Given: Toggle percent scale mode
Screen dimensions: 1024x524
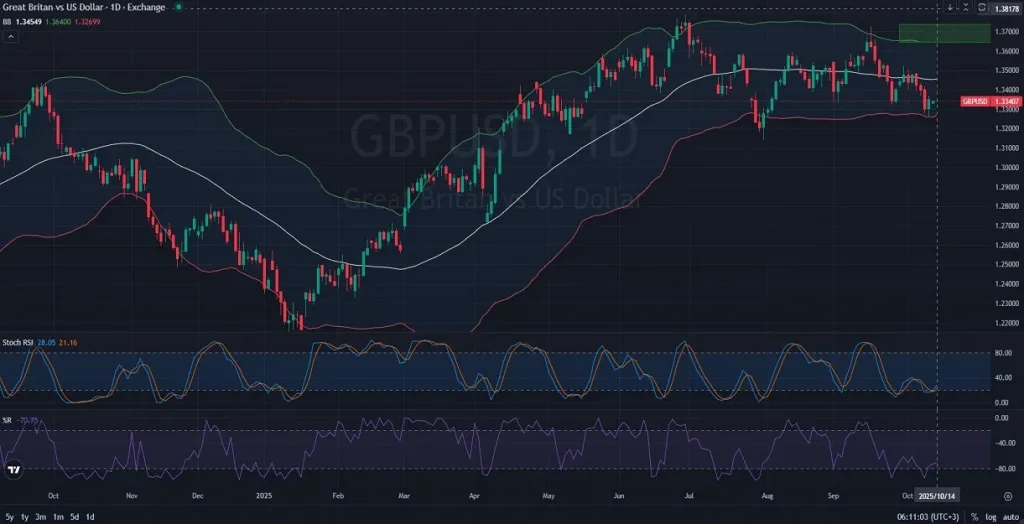Looking at the screenshot, I should point(974,517).
